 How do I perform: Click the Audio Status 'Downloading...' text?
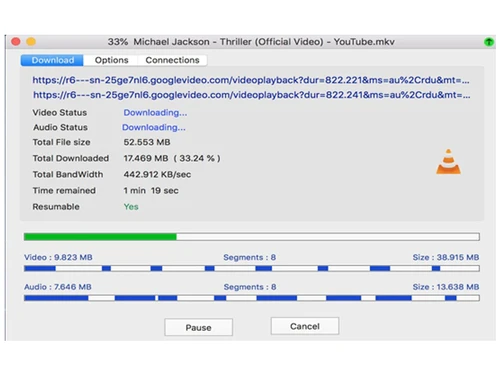tap(154, 127)
